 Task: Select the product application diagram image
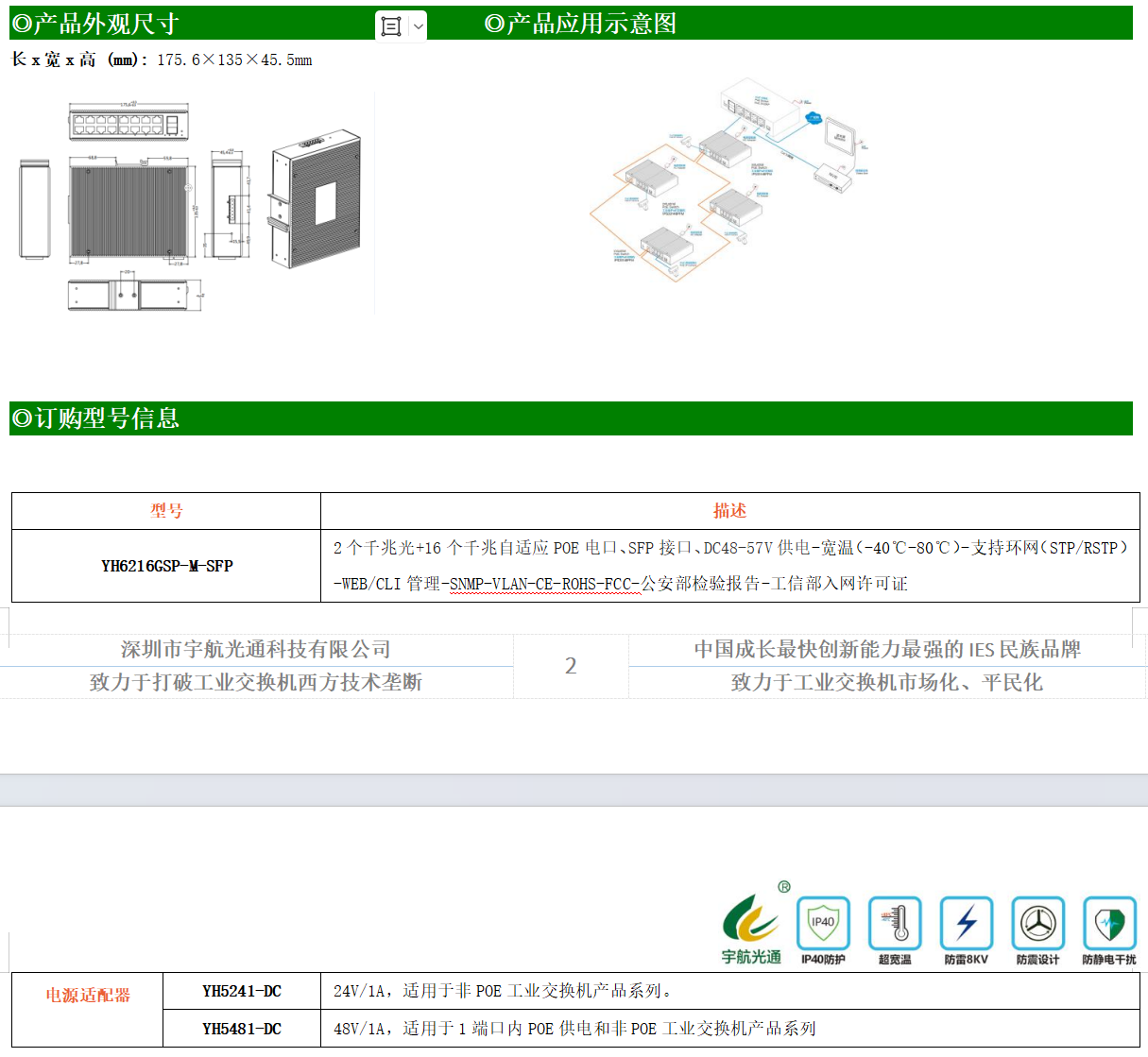coord(728,179)
